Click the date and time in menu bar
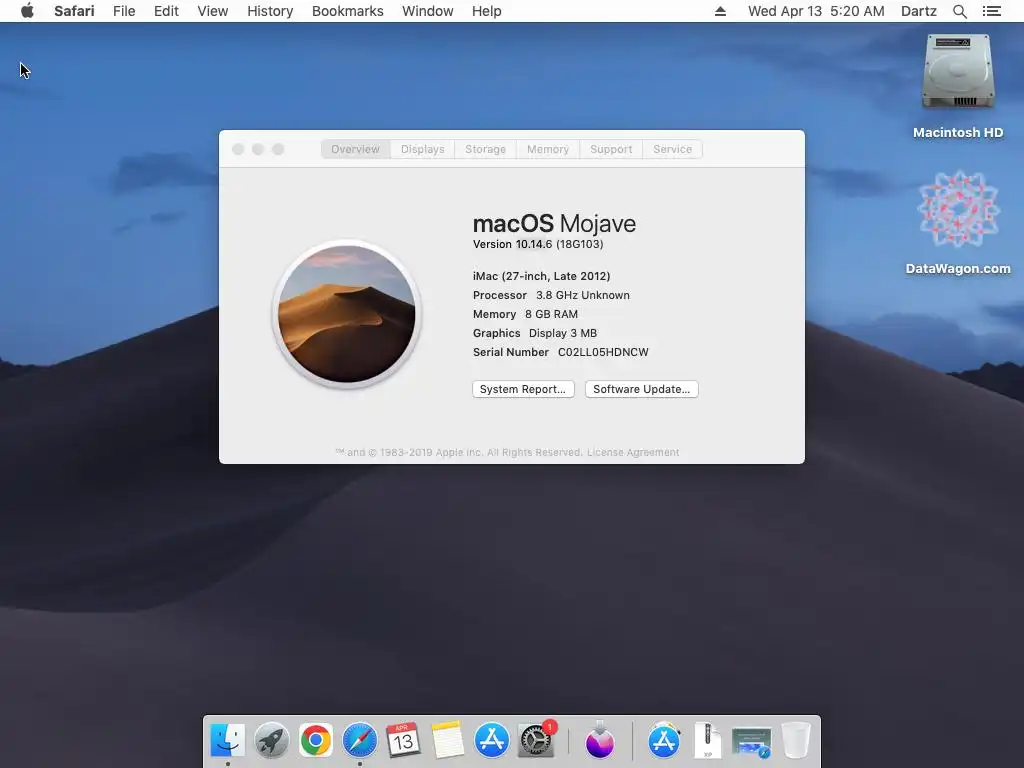 tap(816, 11)
